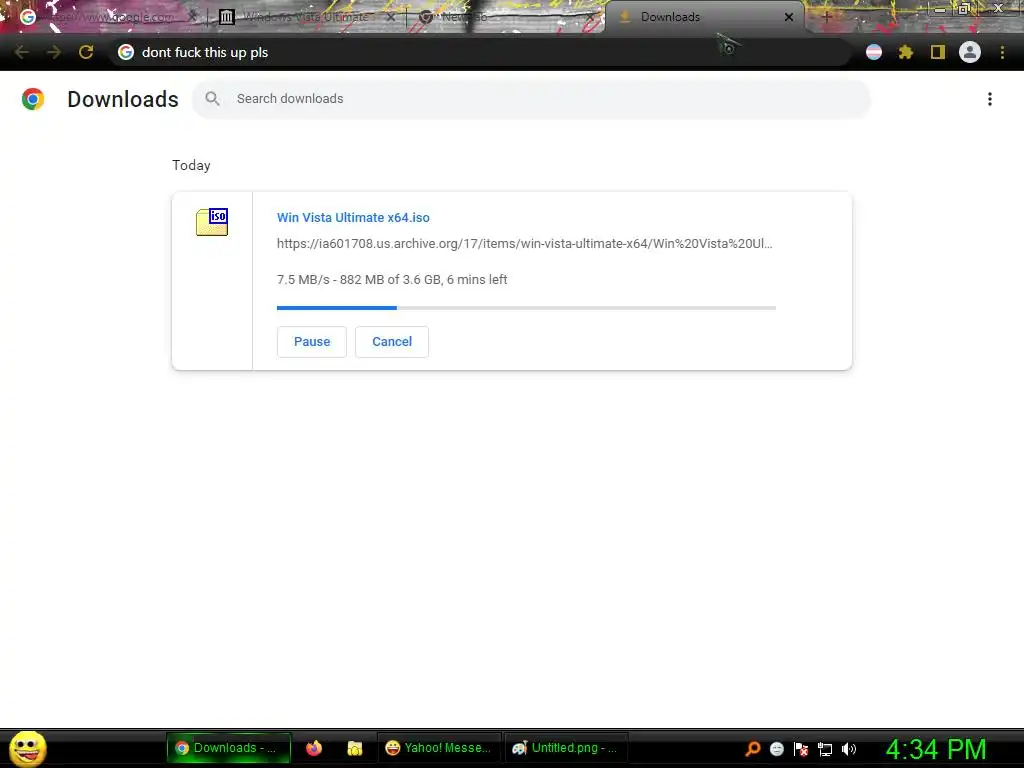
Task: Open the Chrome browser three-dot menu
Action: click(x=1002, y=52)
